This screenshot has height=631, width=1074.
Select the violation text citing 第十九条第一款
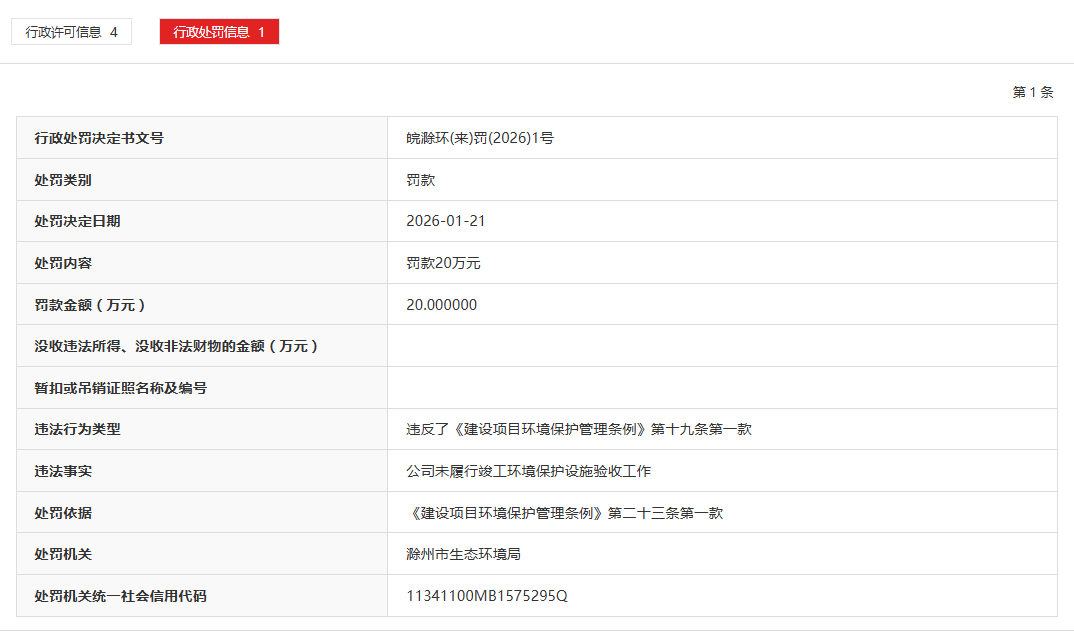click(x=579, y=430)
